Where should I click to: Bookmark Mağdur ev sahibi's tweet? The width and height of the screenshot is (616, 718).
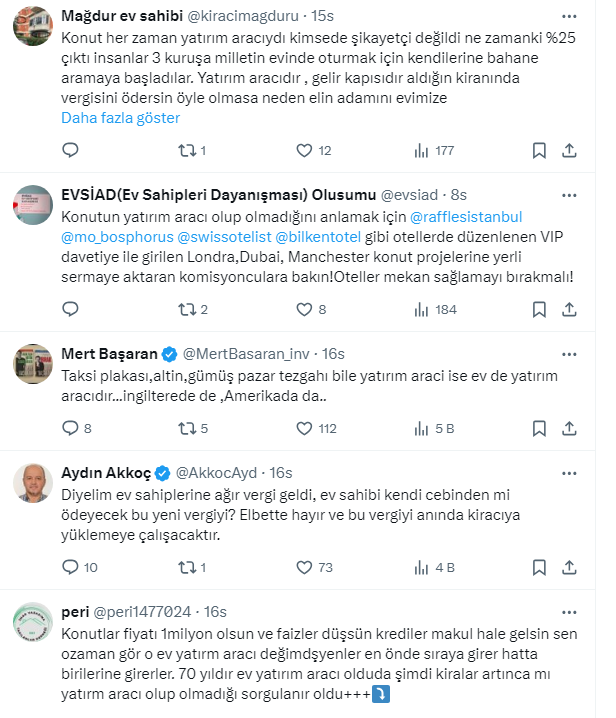point(538,151)
